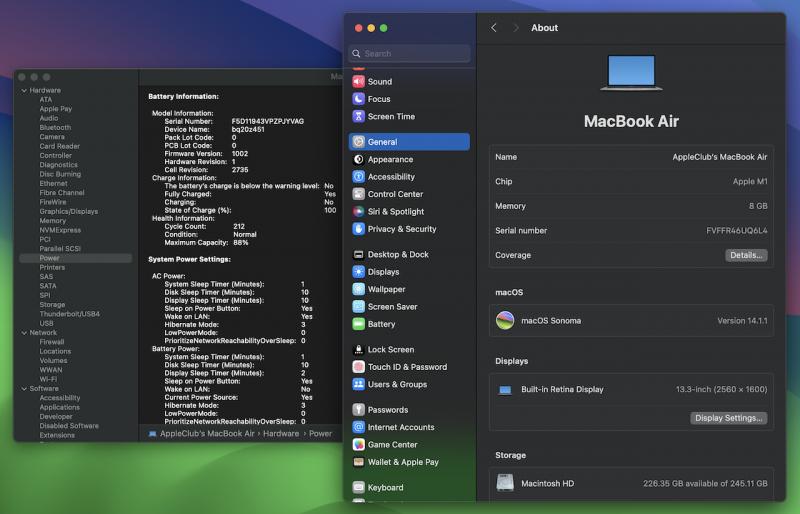Select Extensions under Software tree

[57, 435]
